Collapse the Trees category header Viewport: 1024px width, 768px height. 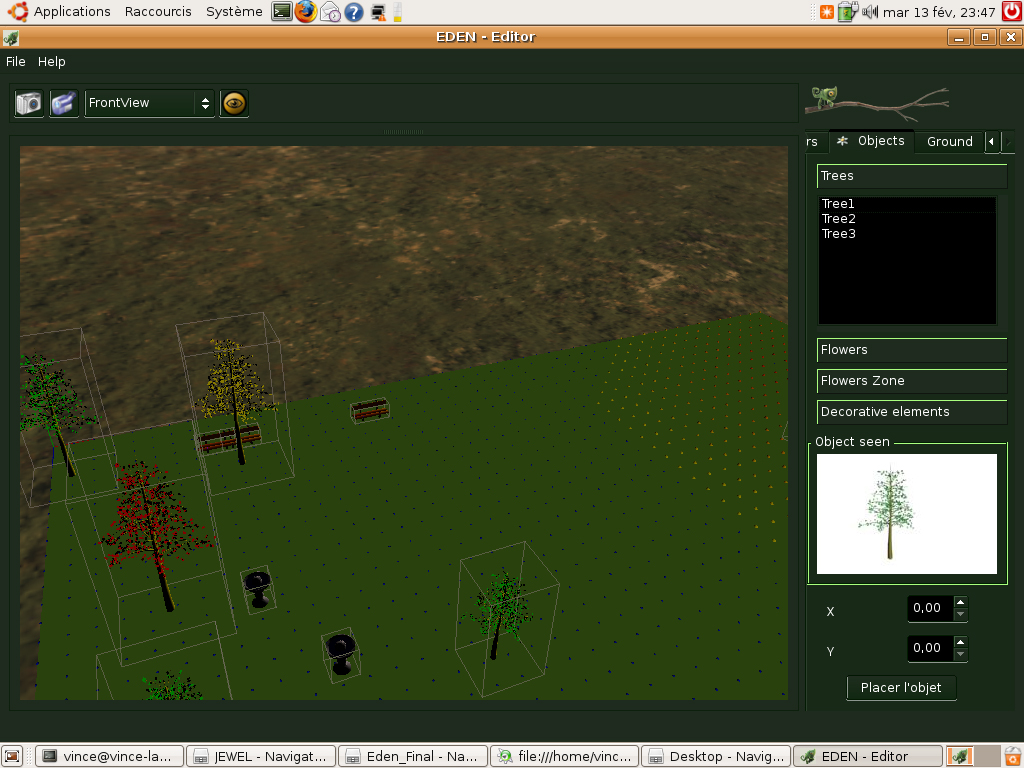tap(912, 176)
